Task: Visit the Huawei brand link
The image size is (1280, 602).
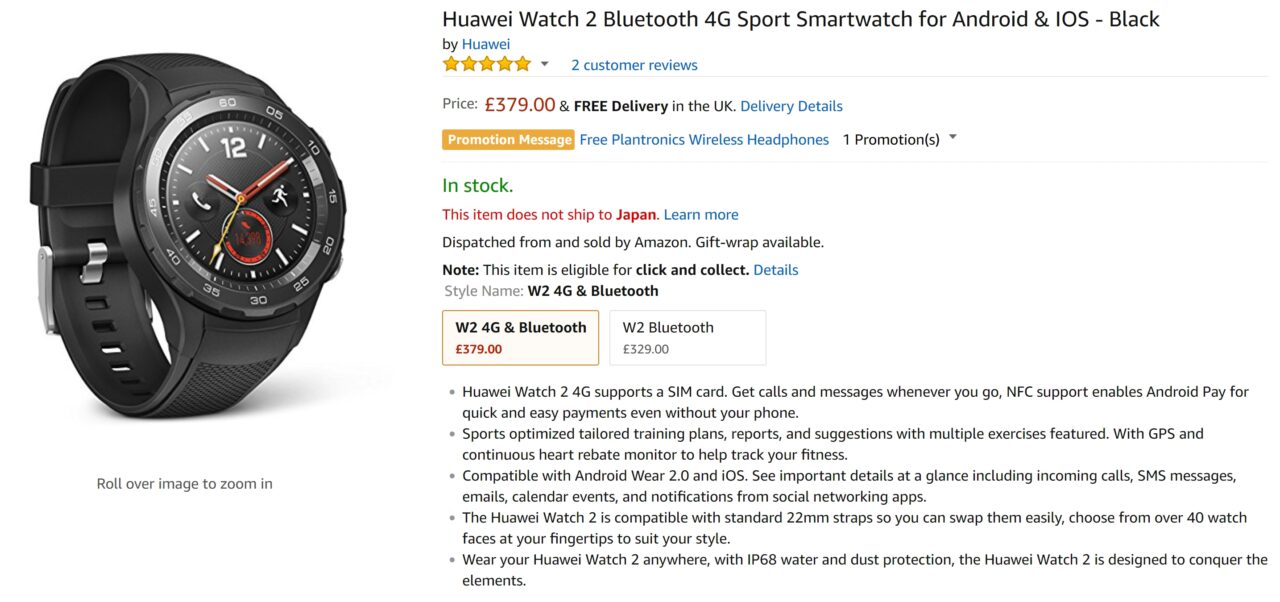Action: [x=486, y=44]
